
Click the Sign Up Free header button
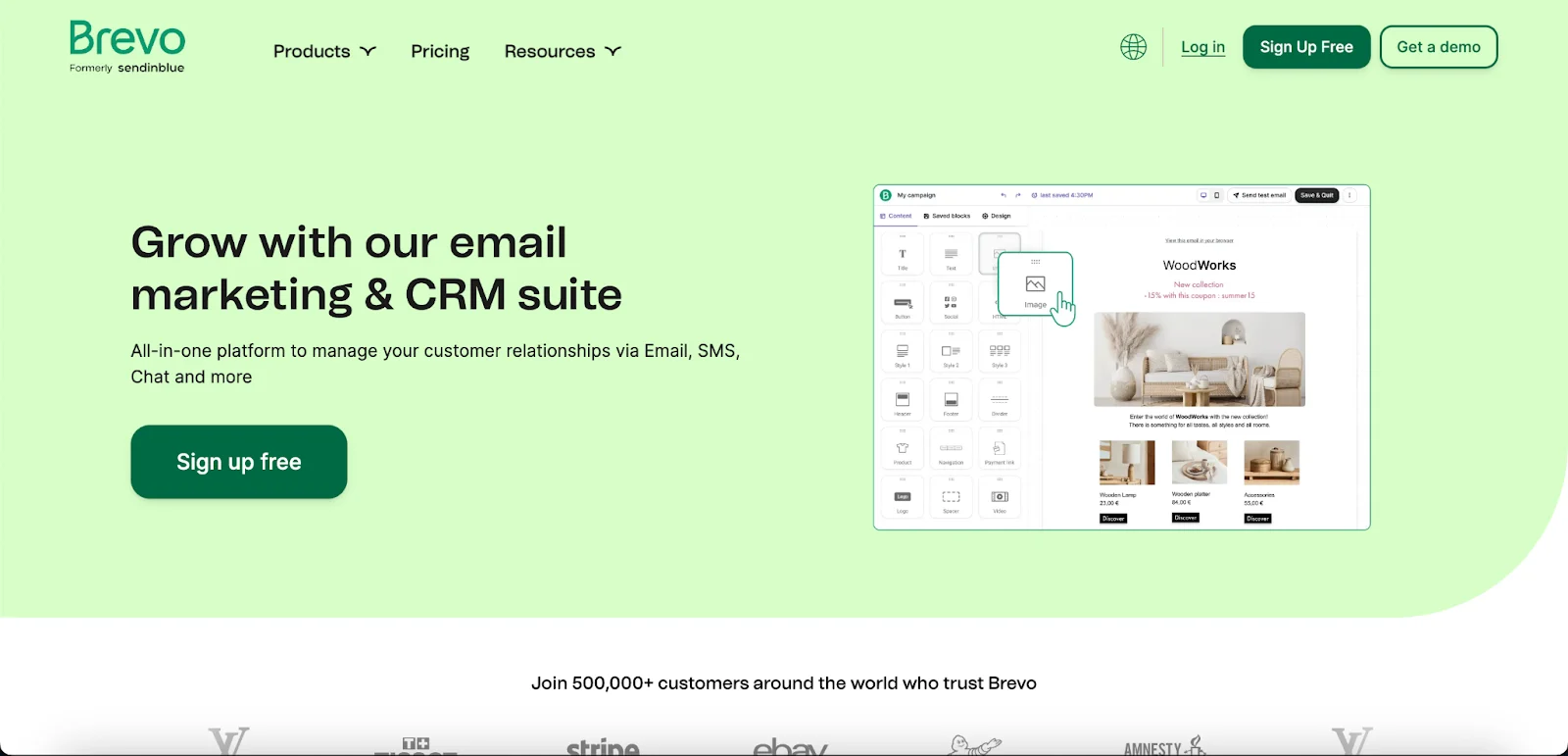(1306, 47)
